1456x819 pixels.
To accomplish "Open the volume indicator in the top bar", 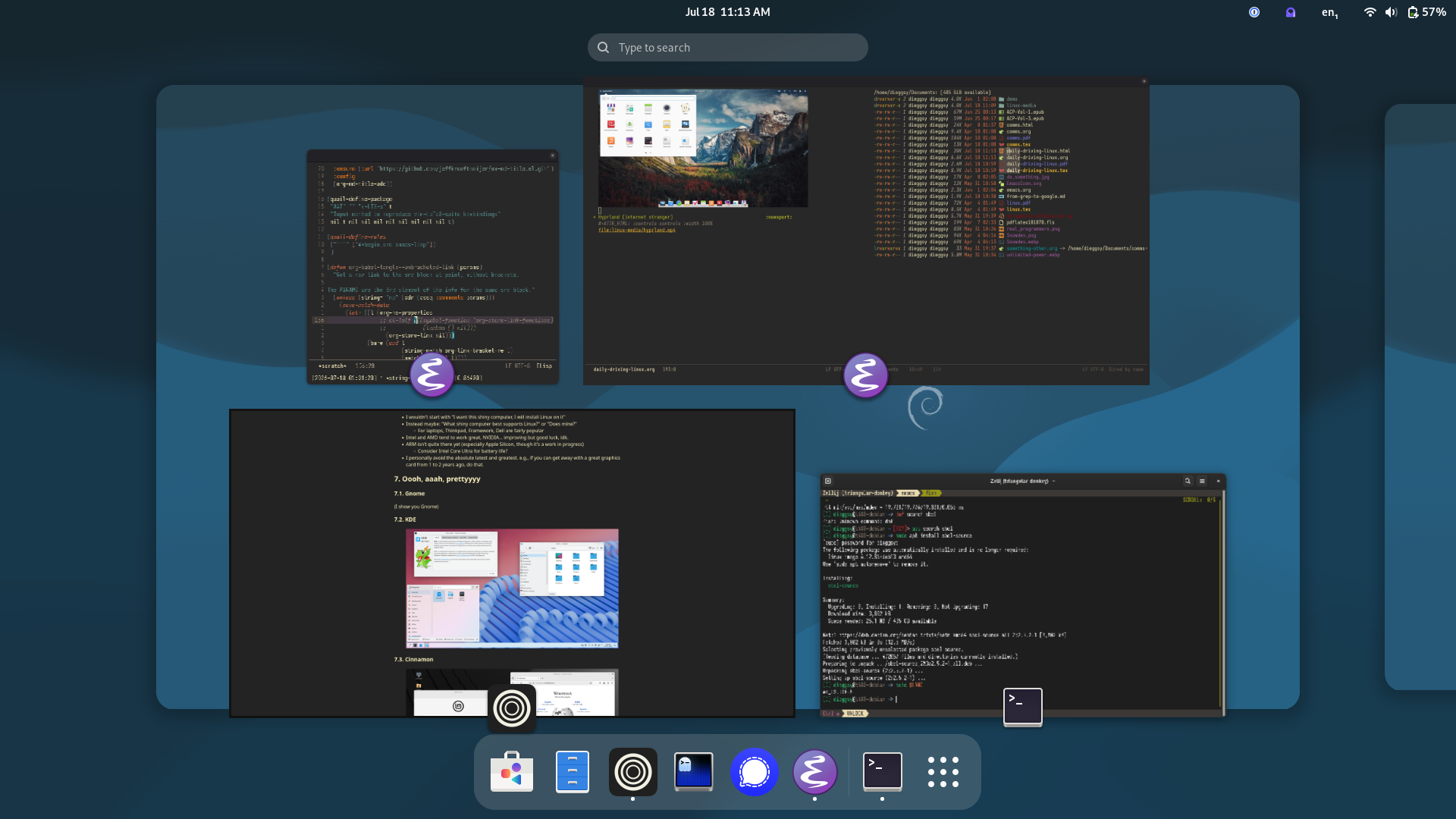I will pyautogui.click(x=1391, y=12).
